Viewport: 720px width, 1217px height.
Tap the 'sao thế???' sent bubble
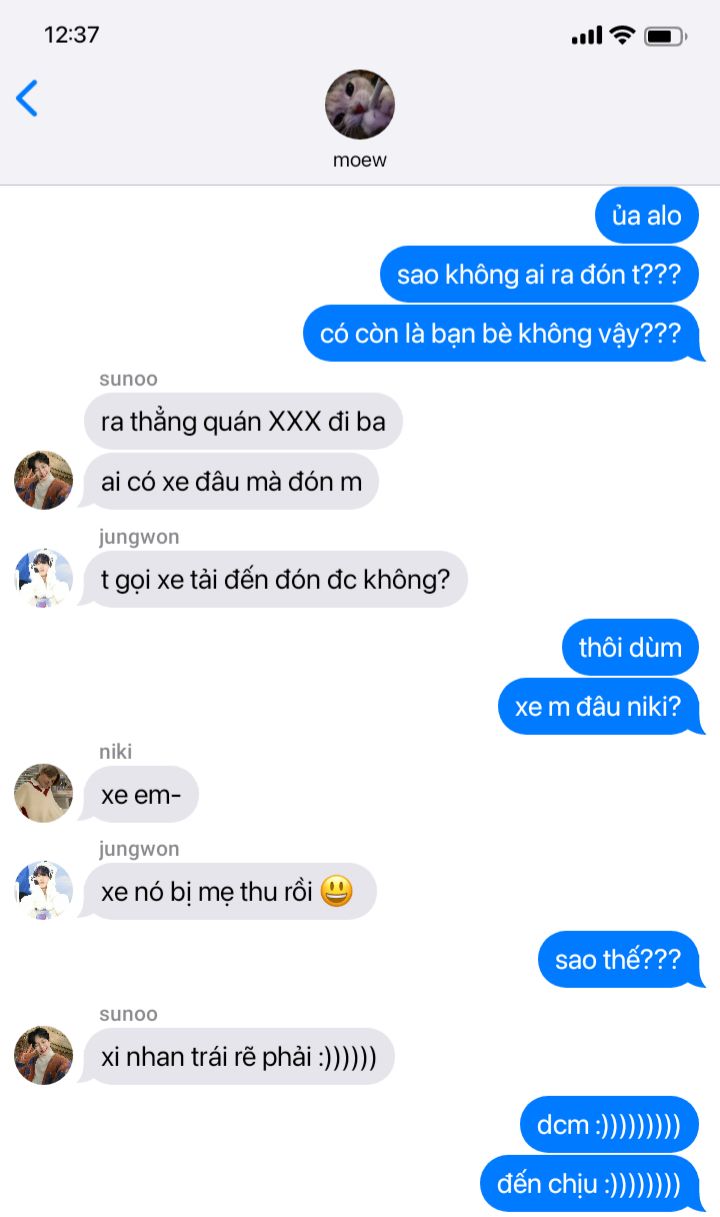621,960
